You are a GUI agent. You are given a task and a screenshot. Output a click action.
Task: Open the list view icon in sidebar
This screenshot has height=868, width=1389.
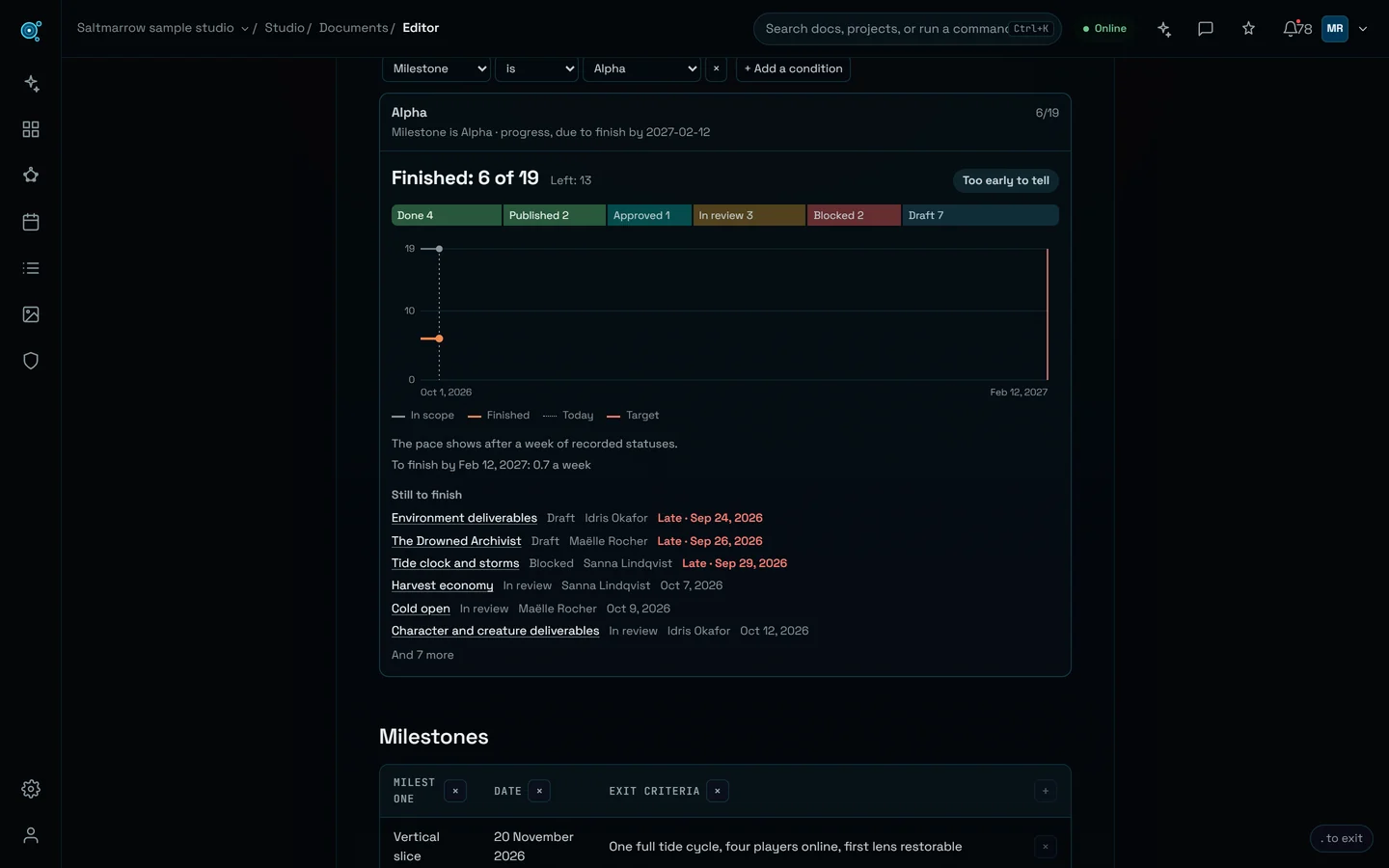tap(31, 268)
